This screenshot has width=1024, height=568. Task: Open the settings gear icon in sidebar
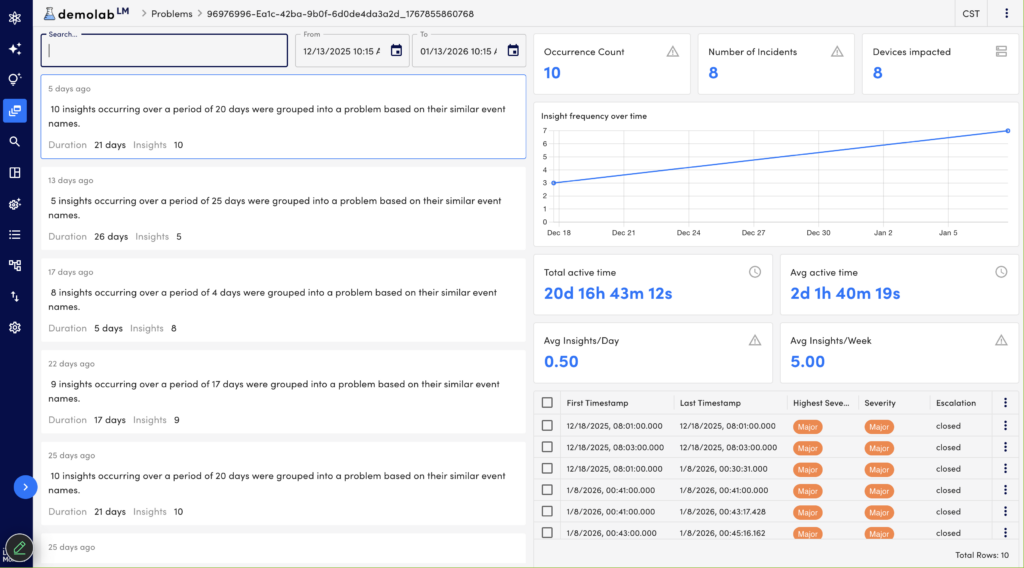point(14,327)
